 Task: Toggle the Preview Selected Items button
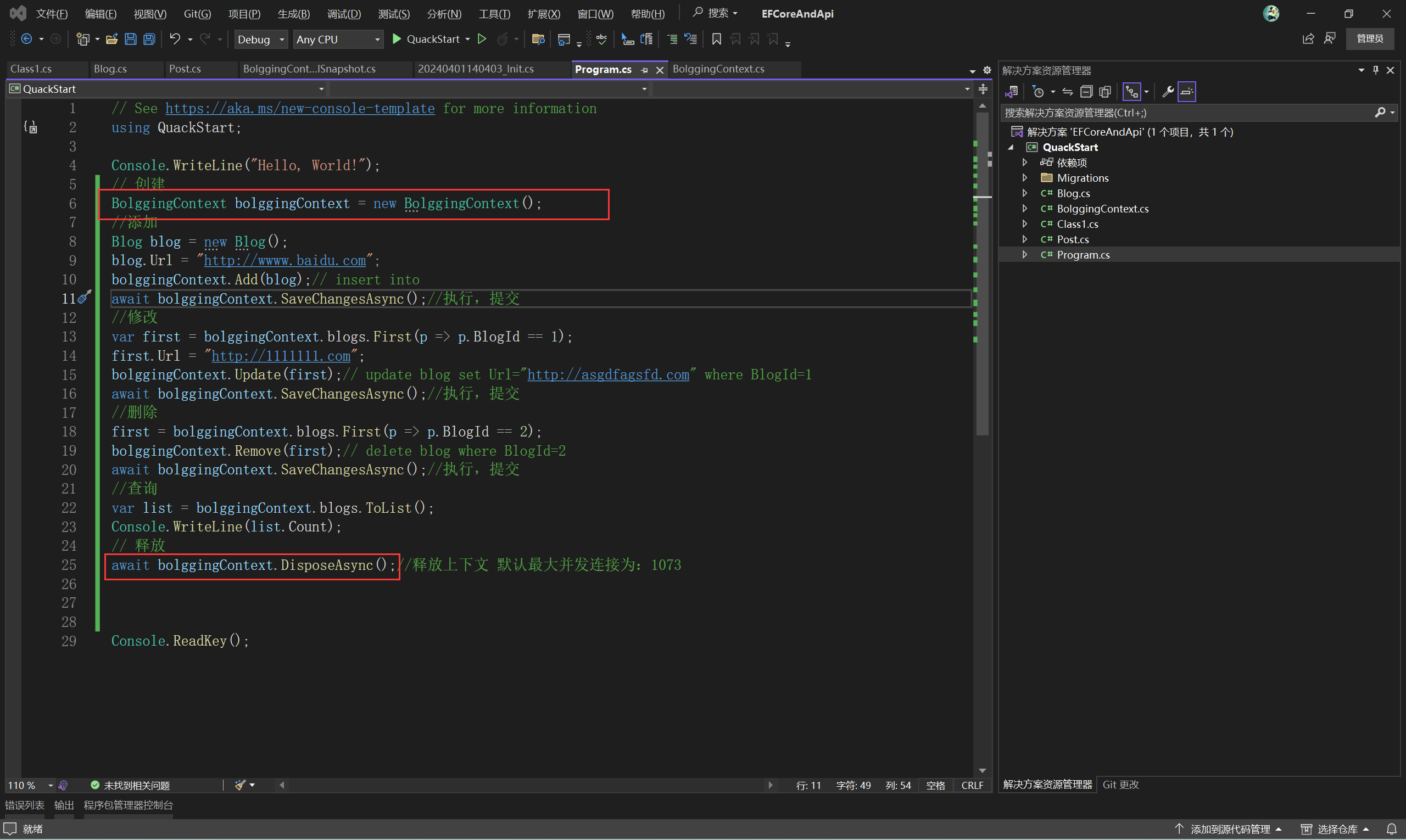tap(1187, 92)
